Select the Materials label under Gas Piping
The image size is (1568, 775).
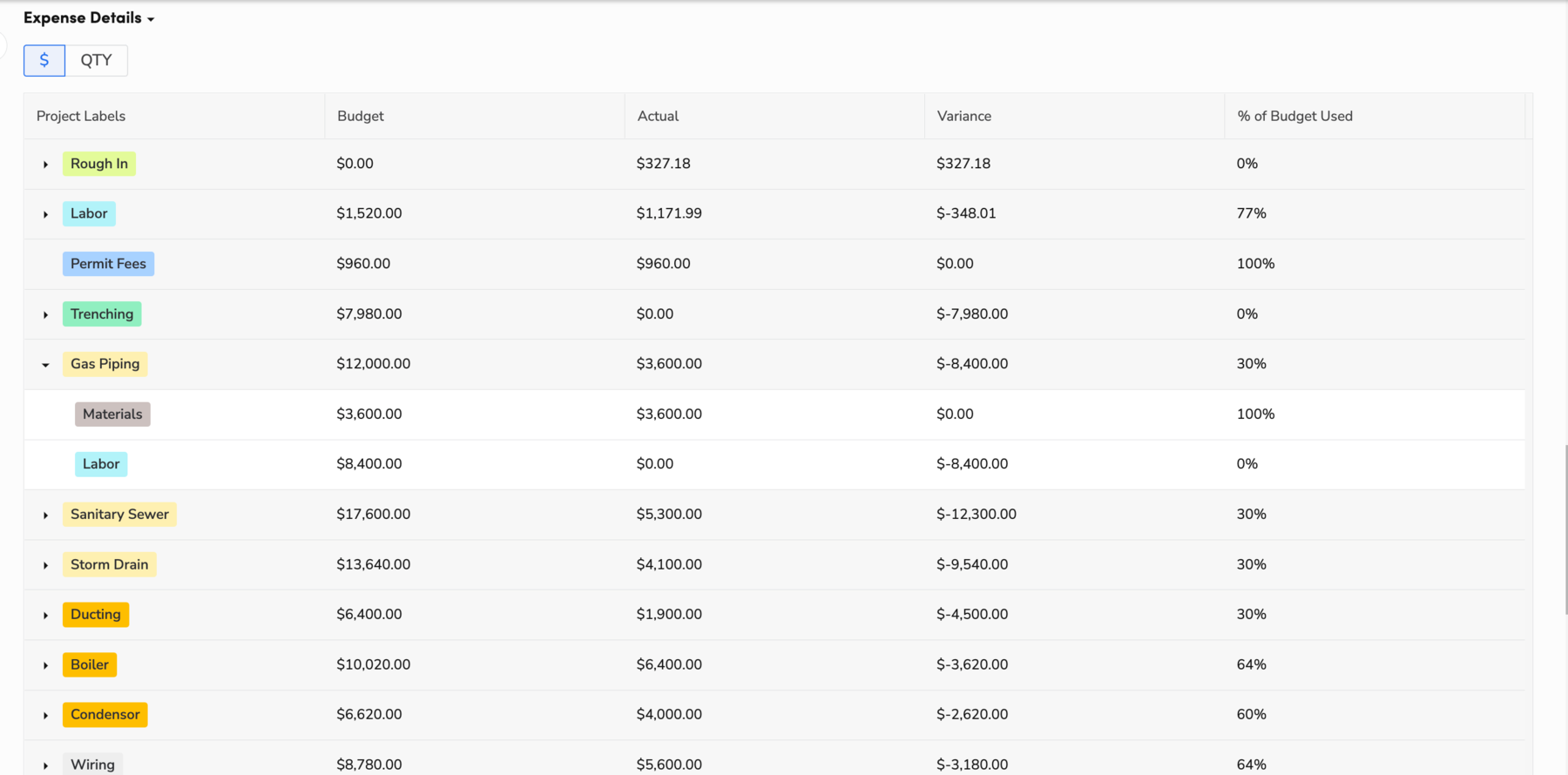(112, 414)
